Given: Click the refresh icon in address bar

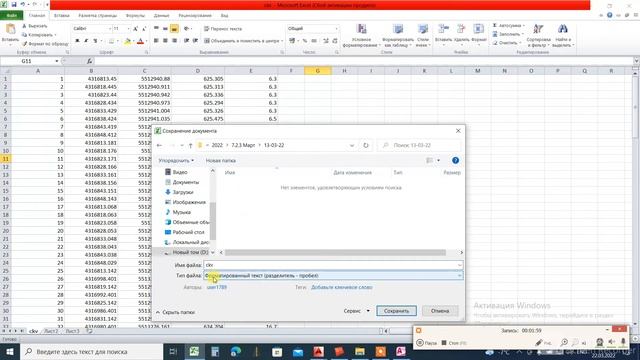Looking at the screenshot, I should [366, 145].
